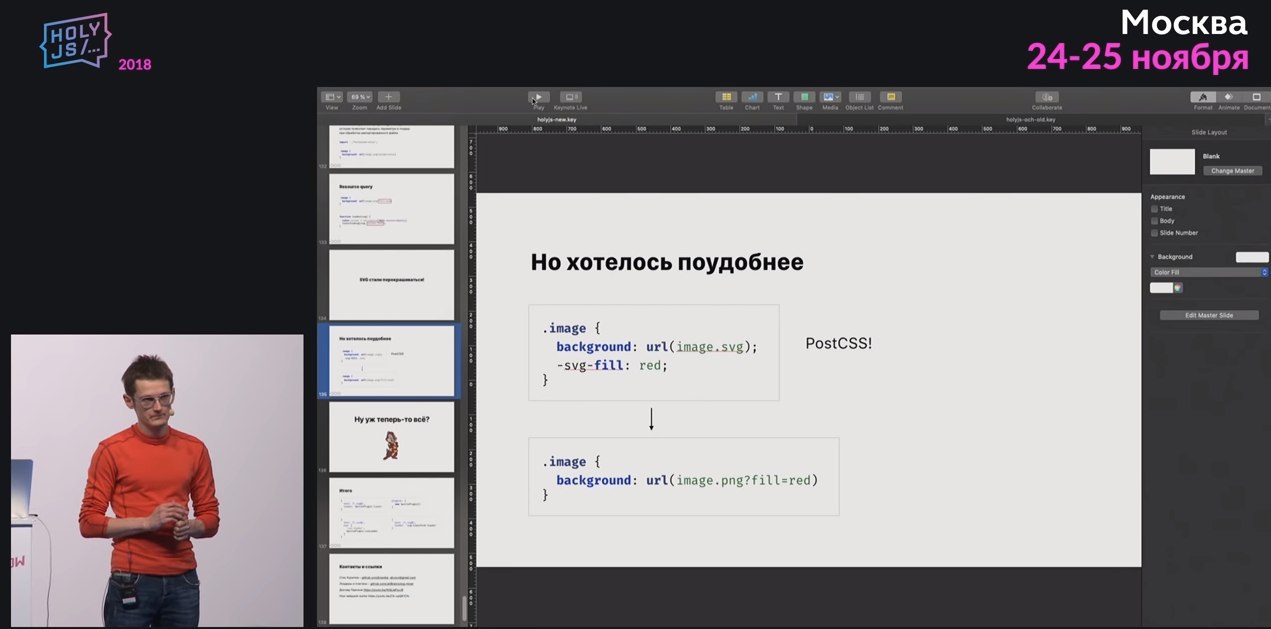
Task: Click the slide title 'Но хотелось поудобнее'
Action: (667, 263)
